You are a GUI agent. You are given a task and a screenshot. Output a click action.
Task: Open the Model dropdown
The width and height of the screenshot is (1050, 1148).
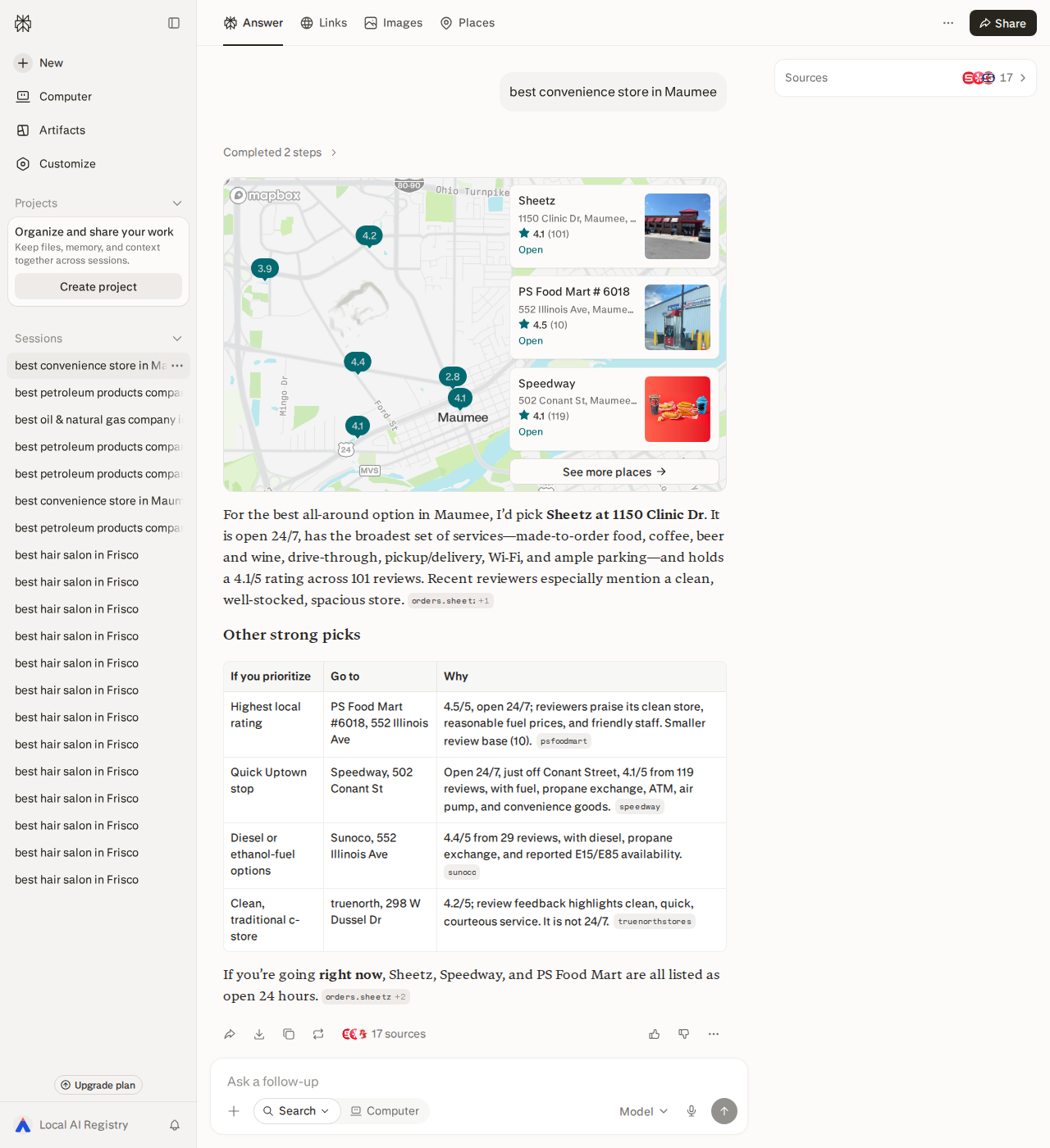(644, 1111)
